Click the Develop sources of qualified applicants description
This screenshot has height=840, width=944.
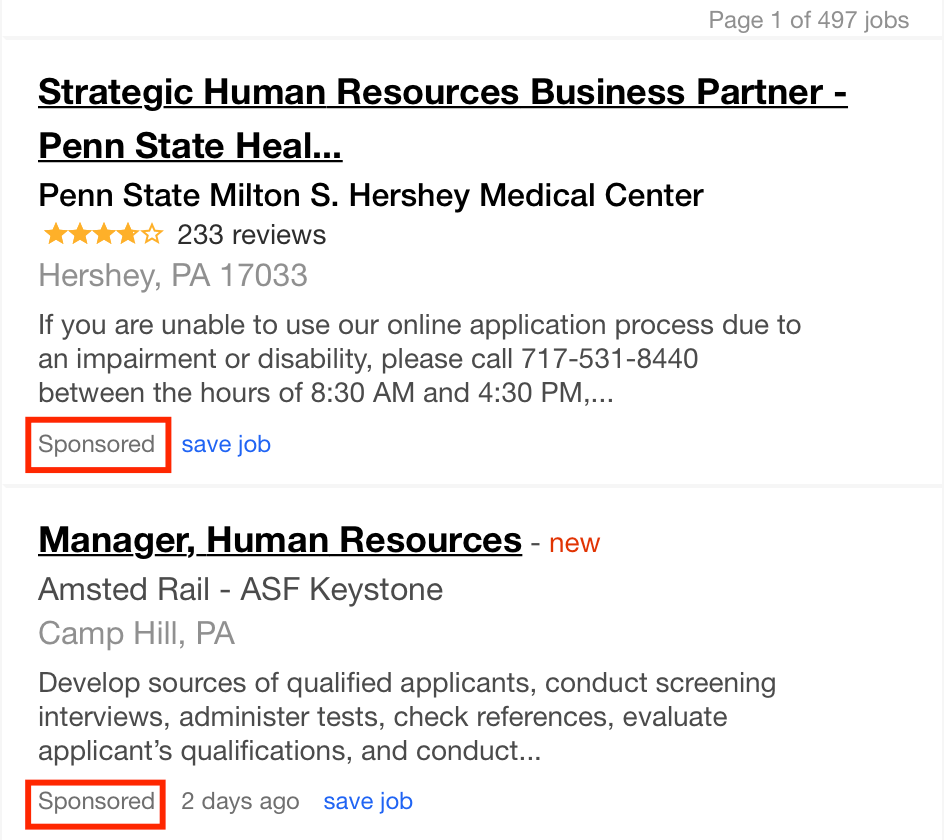tap(407, 717)
